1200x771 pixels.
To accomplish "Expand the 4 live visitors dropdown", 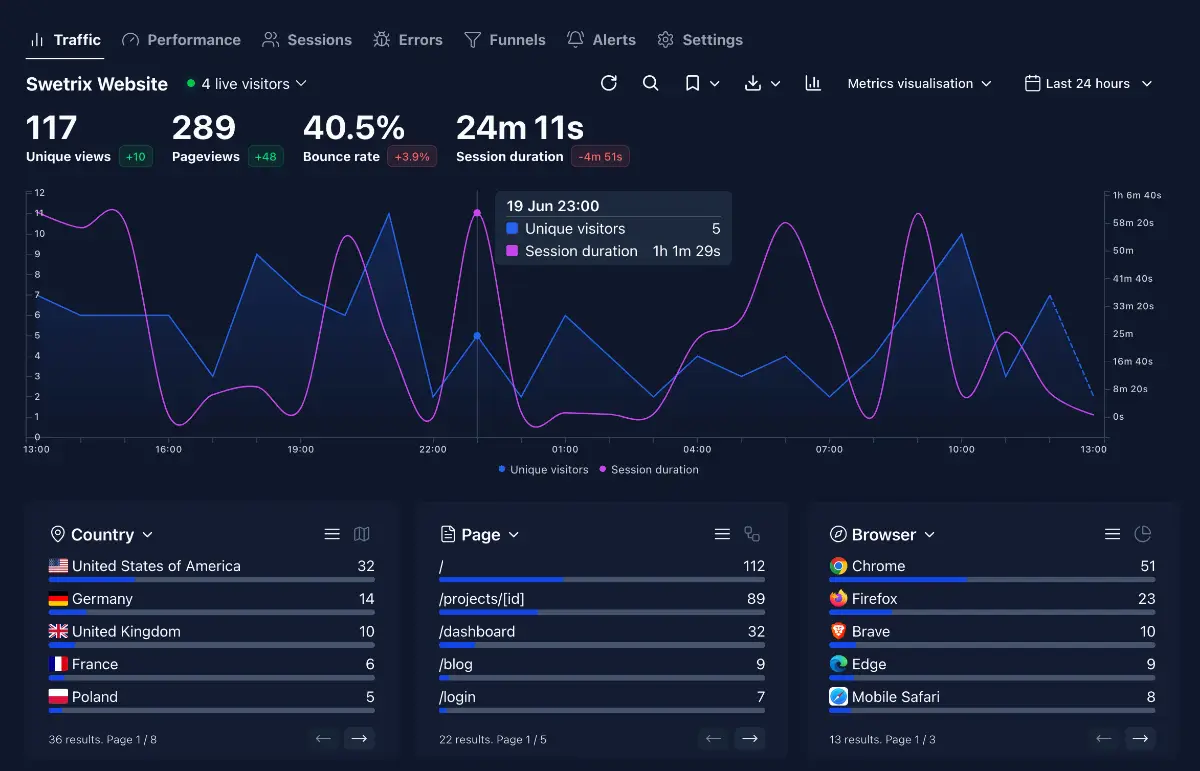I will pos(247,84).
